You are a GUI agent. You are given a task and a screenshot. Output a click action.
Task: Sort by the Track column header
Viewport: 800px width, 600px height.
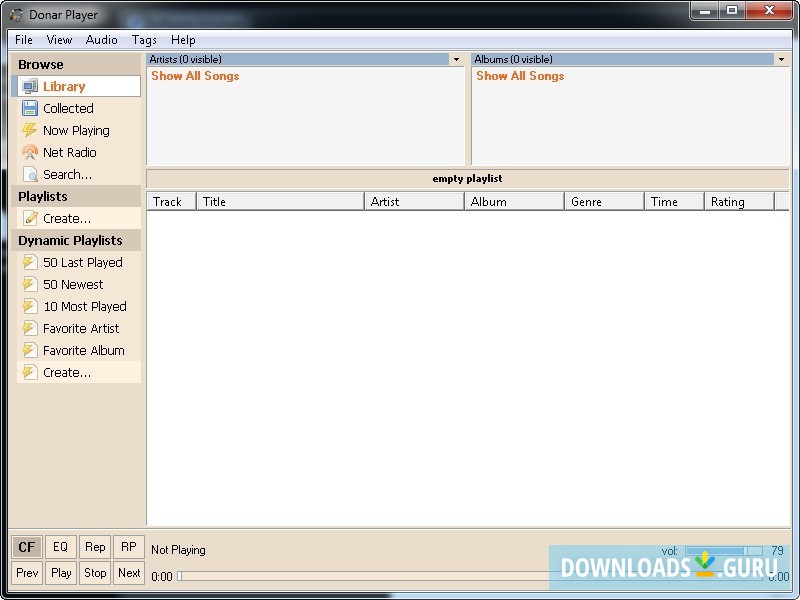pos(171,202)
